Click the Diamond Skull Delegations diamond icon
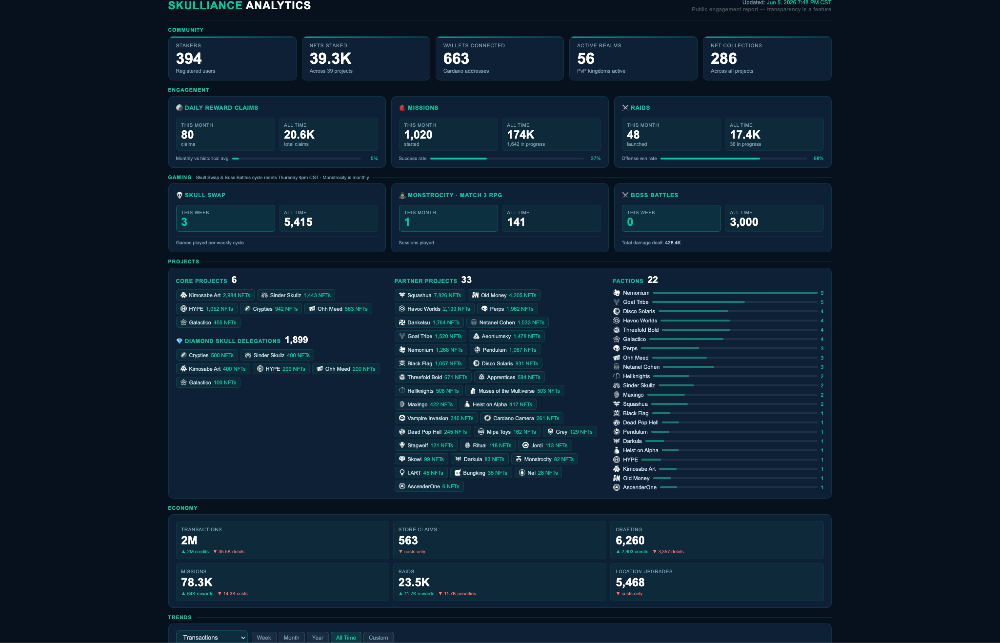This screenshot has width=1000, height=643. pos(179,341)
